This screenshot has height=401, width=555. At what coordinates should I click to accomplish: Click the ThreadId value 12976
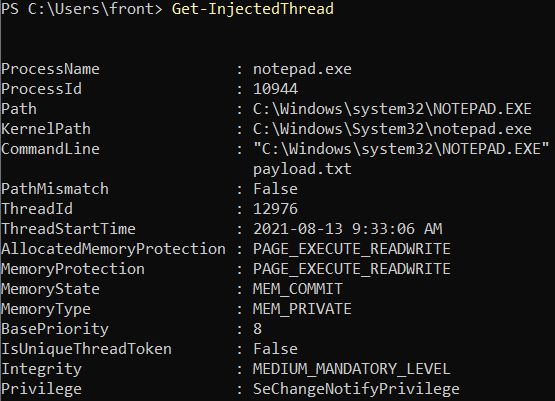(275, 209)
